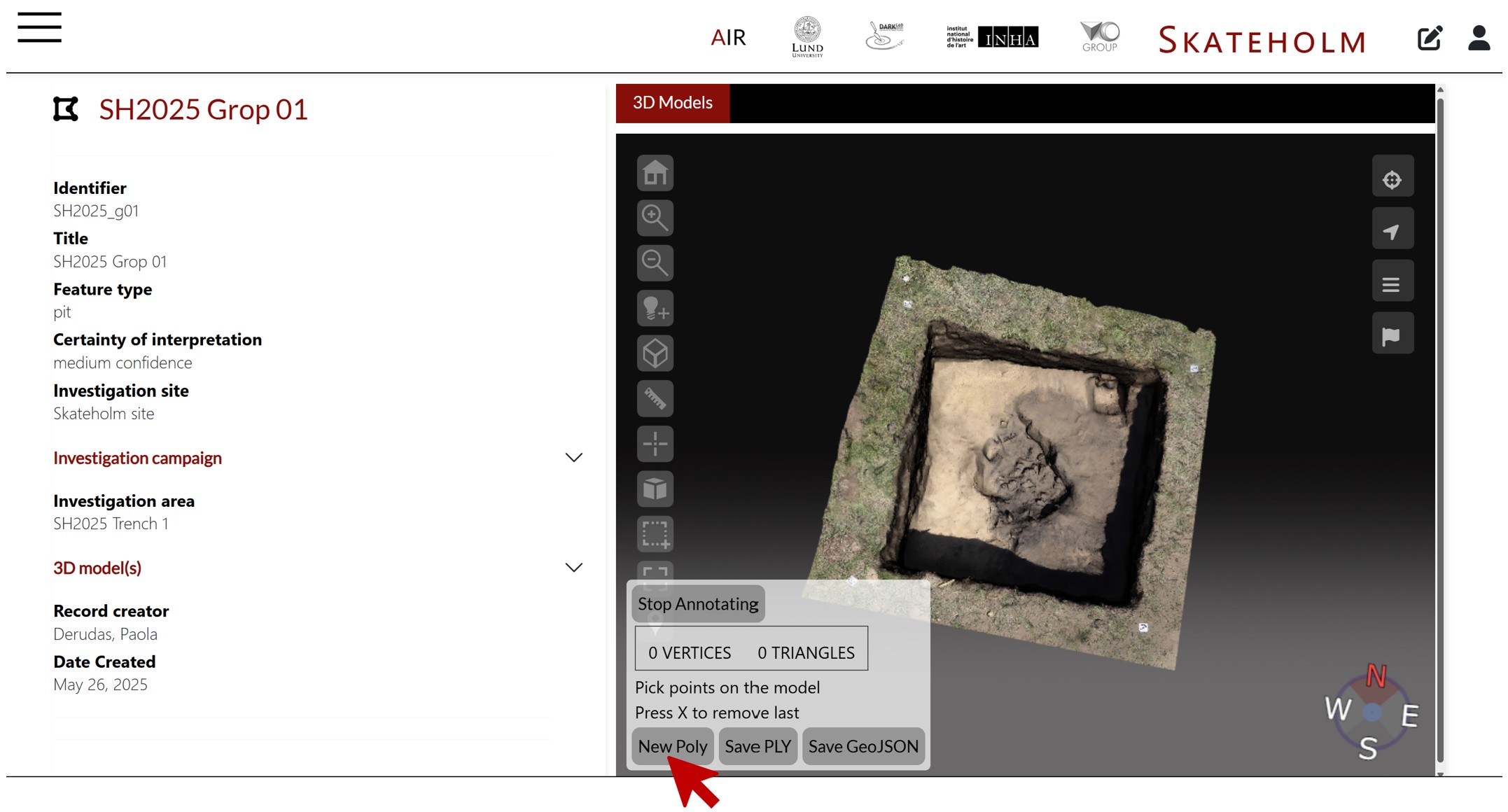Screen dimensions: 1508x812
Task: Zoom out with the magnifier minus icon
Action: coord(655,262)
